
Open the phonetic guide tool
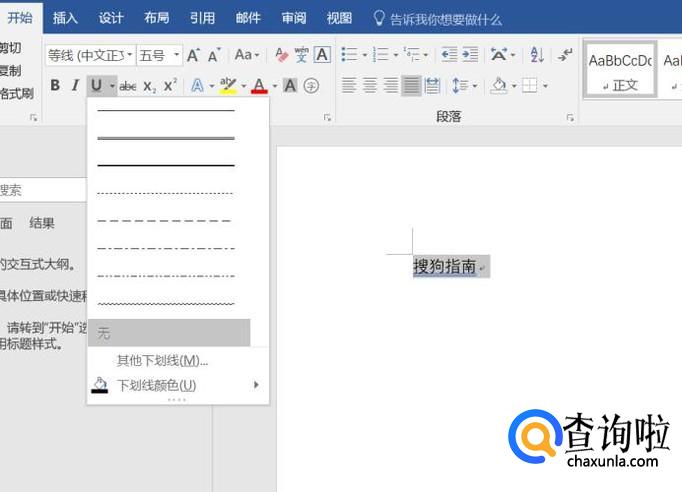pos(301,55)
